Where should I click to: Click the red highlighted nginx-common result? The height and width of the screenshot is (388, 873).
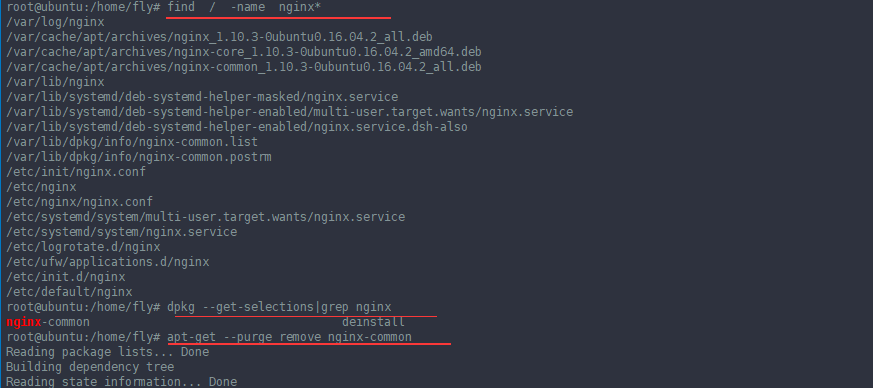point(48,322)
